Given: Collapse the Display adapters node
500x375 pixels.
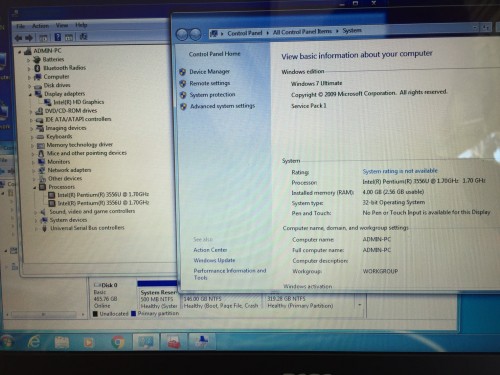Looking at the screenshot, I should 30,95.
